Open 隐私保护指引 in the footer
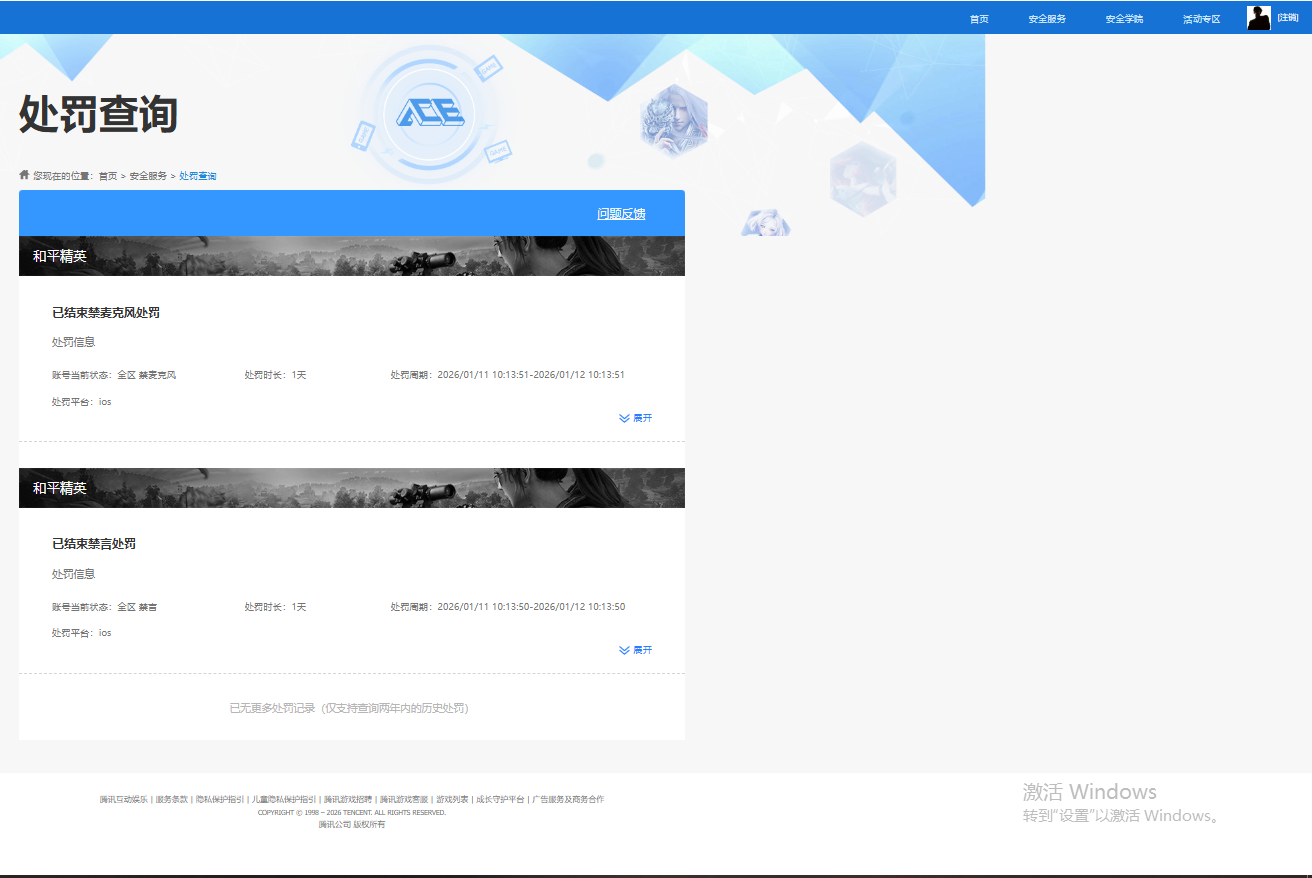 pyautogui.click(x=220, y=800)
